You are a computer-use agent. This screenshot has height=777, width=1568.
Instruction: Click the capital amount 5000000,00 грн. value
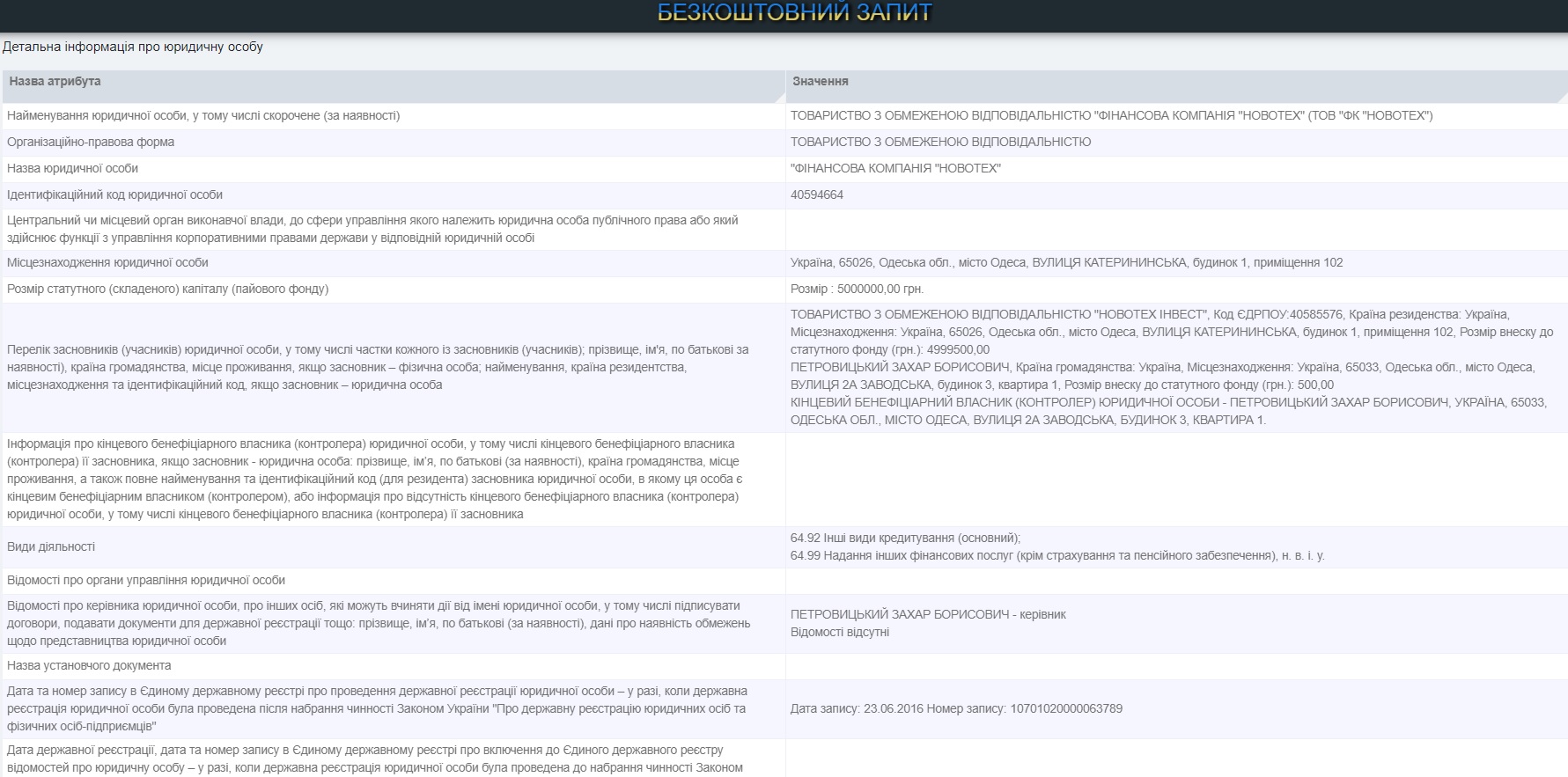point(857,289)
